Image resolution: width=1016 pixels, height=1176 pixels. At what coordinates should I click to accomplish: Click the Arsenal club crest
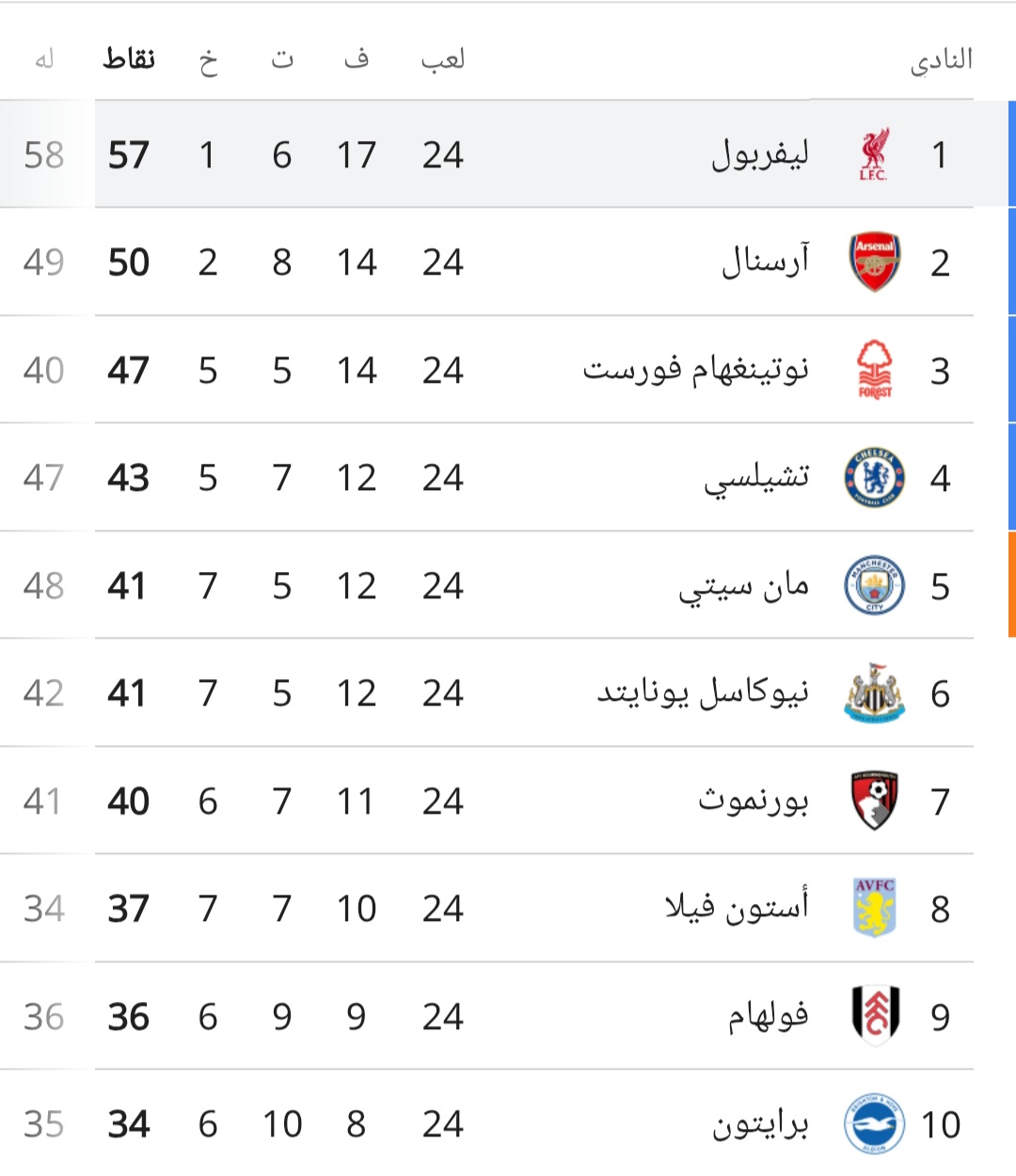pyautogui.click(x=875, y=262)
